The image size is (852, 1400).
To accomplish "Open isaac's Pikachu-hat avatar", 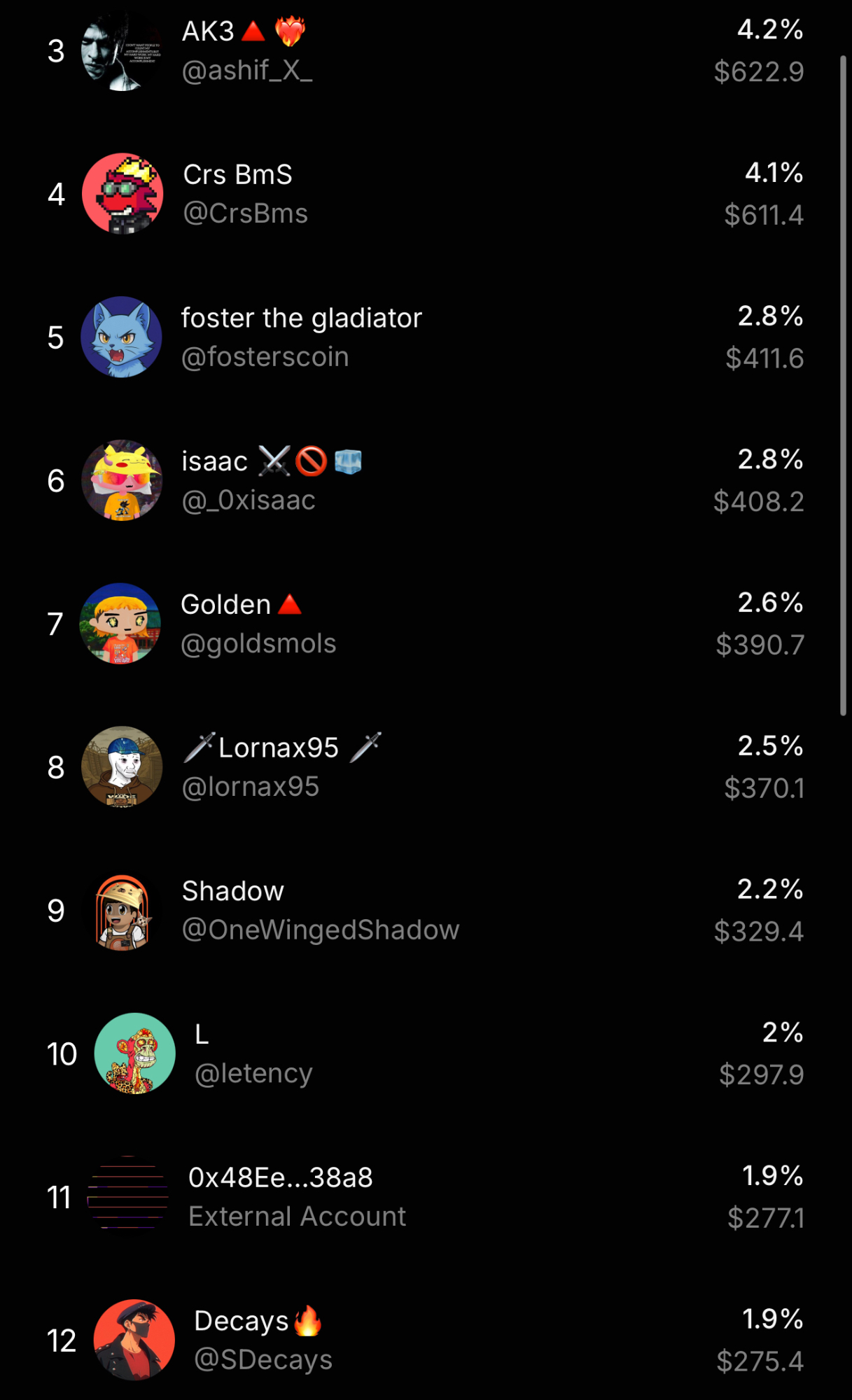I will pos(123,480).
